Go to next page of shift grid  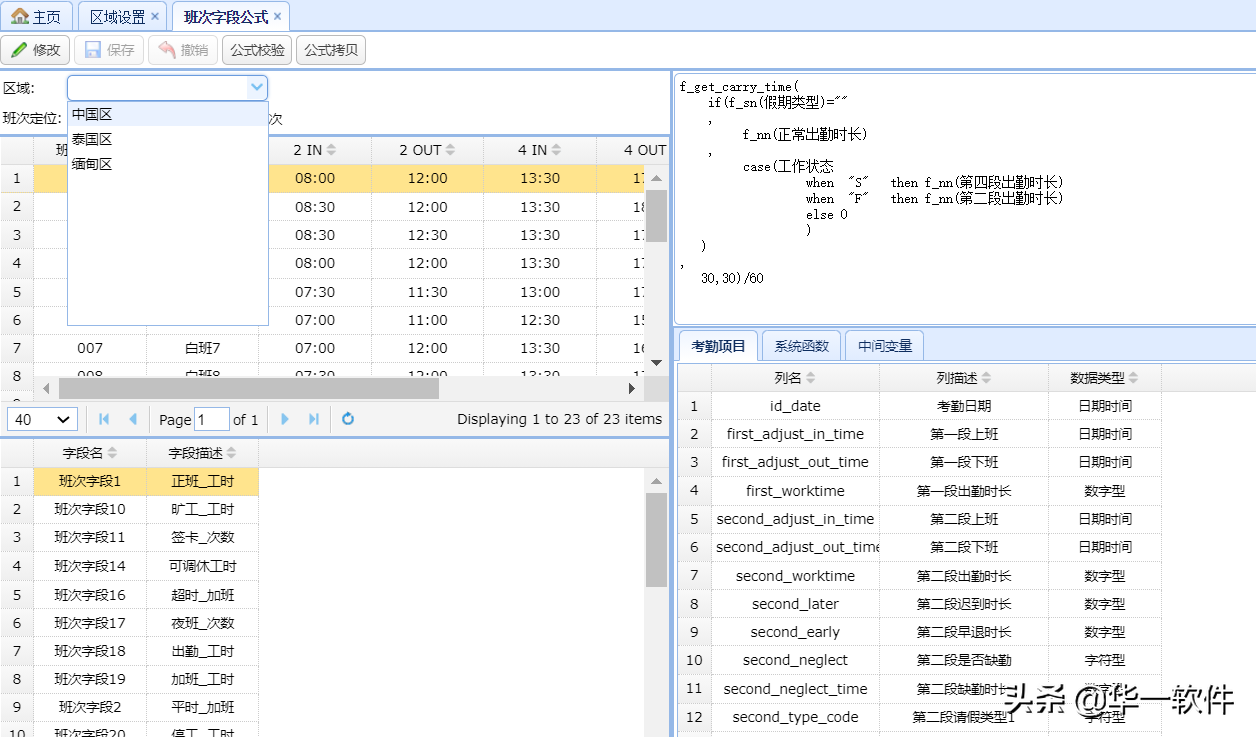pyautogui.click(x=285, y=419)
